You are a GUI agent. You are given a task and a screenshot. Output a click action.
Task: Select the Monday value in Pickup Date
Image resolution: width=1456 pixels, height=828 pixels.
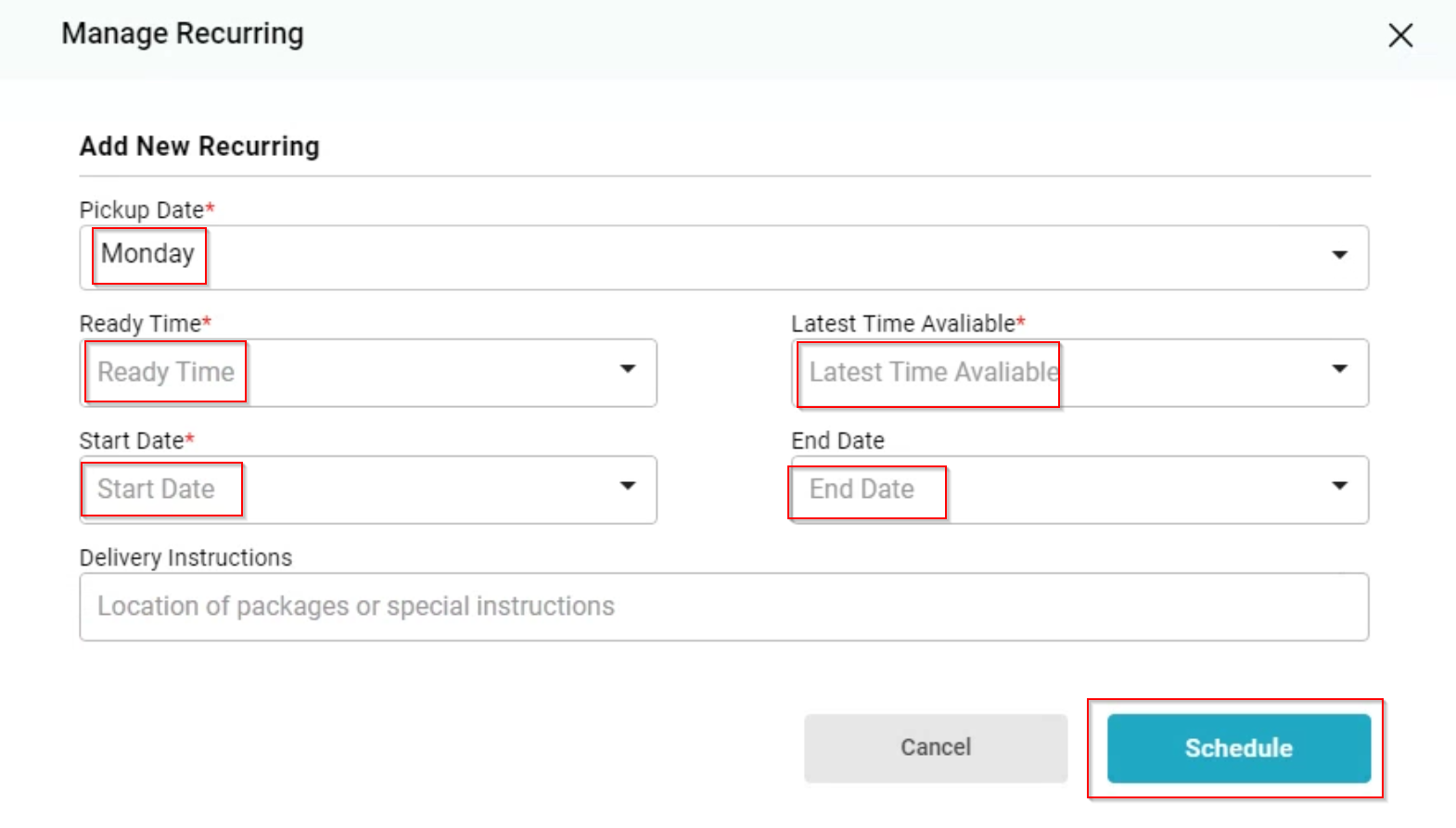pos(148,254)
